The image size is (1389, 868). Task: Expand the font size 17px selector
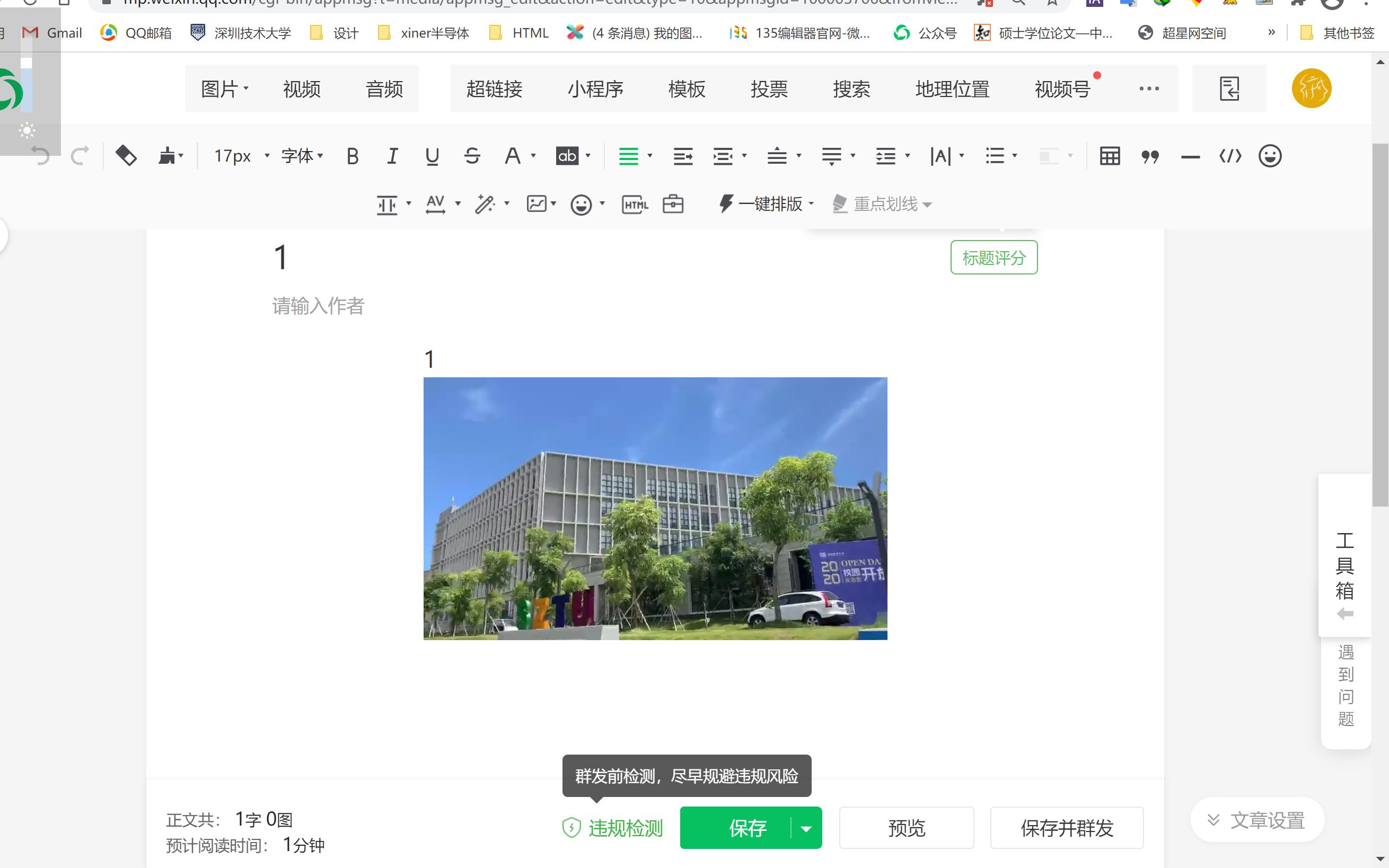(264, 156)
